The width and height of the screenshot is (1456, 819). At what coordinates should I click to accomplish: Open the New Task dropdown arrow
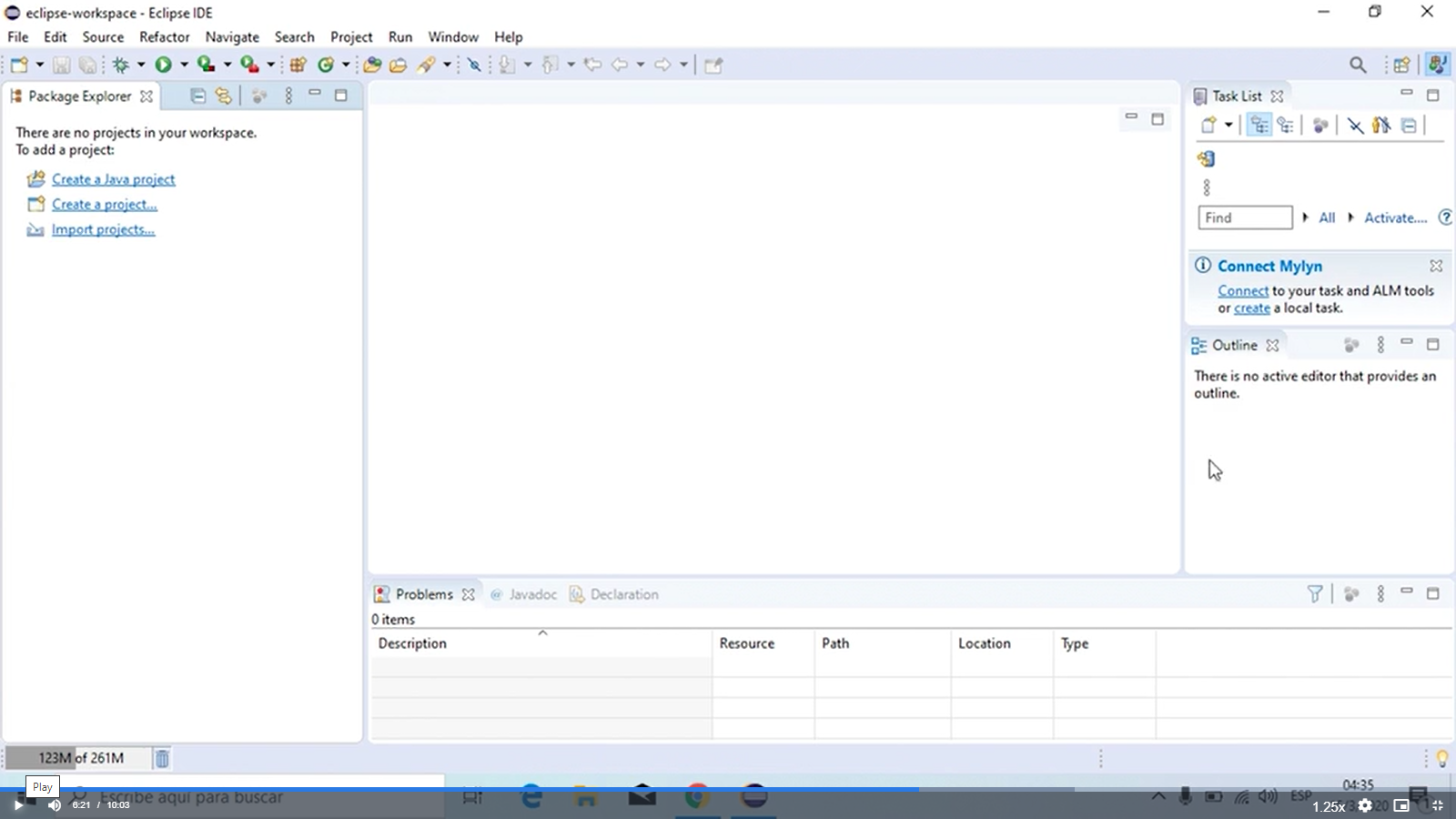click(x=1228, y=126)
